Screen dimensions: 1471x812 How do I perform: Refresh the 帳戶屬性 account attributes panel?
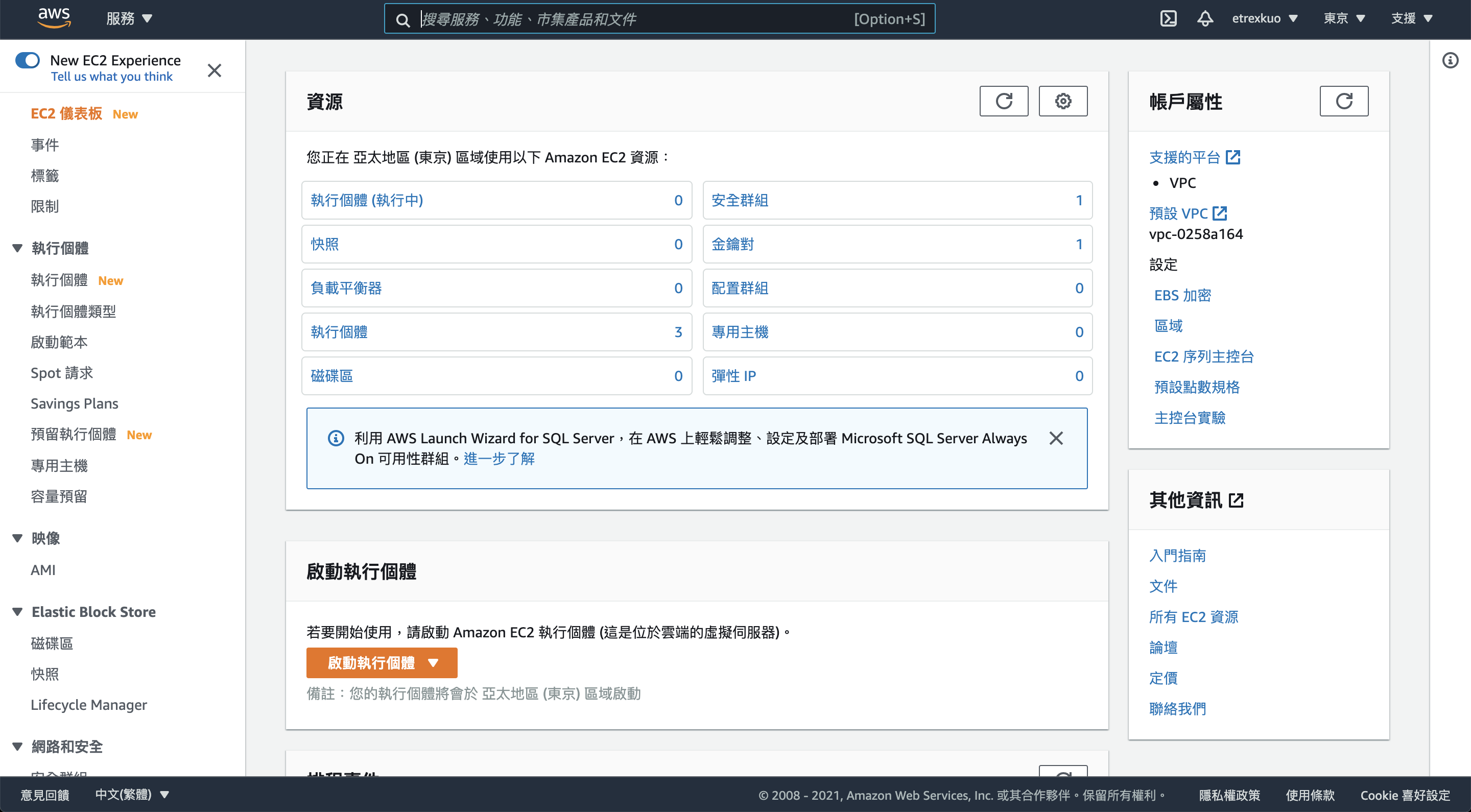[1344, 101]
